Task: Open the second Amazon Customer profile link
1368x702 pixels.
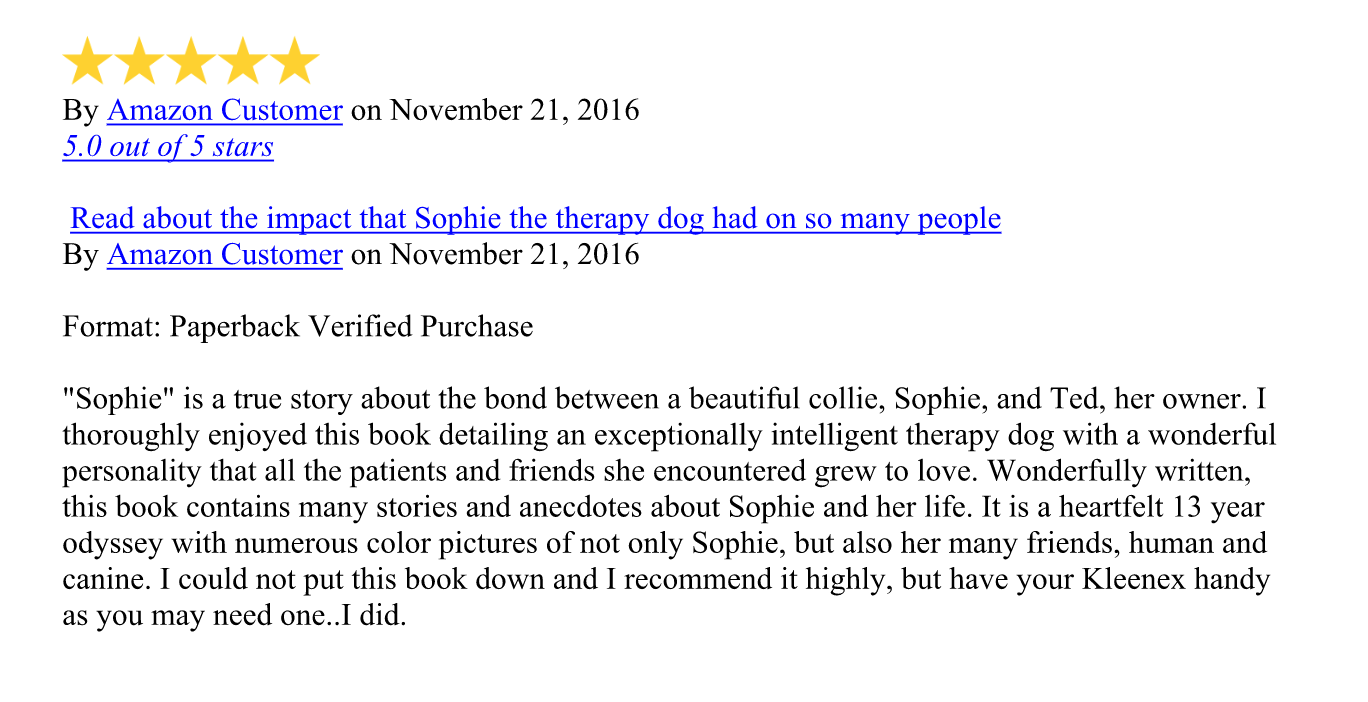Action: (x=225, y=255)
